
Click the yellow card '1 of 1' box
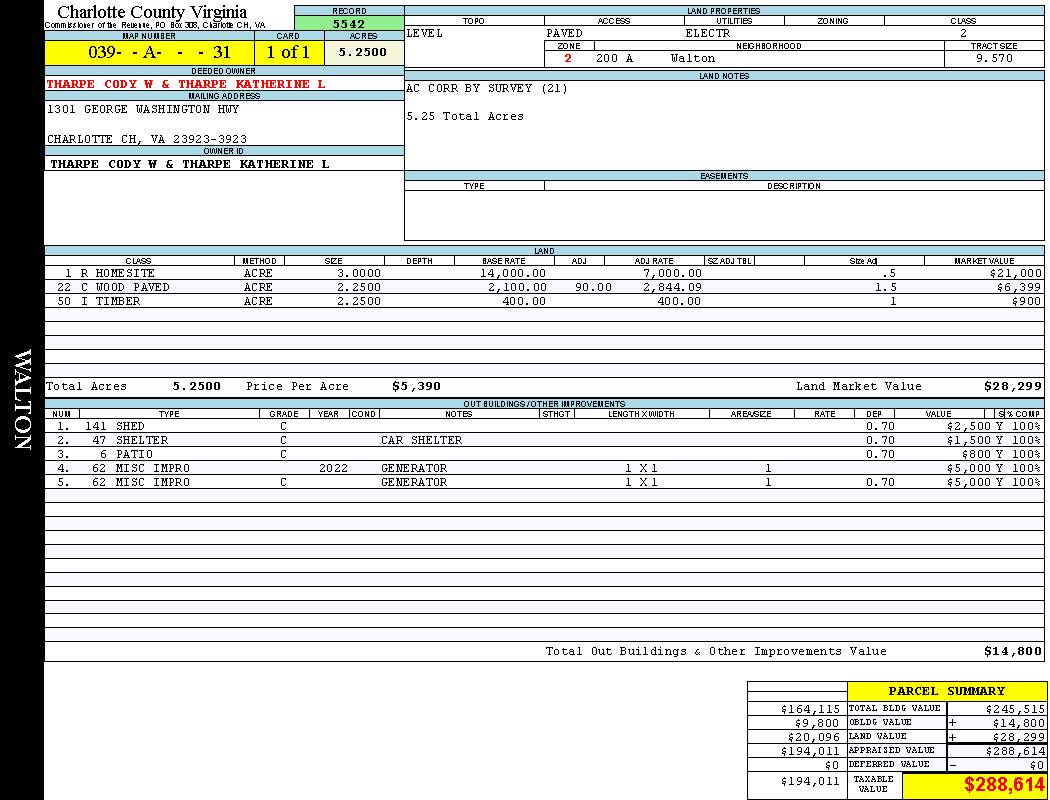point(288,52)
